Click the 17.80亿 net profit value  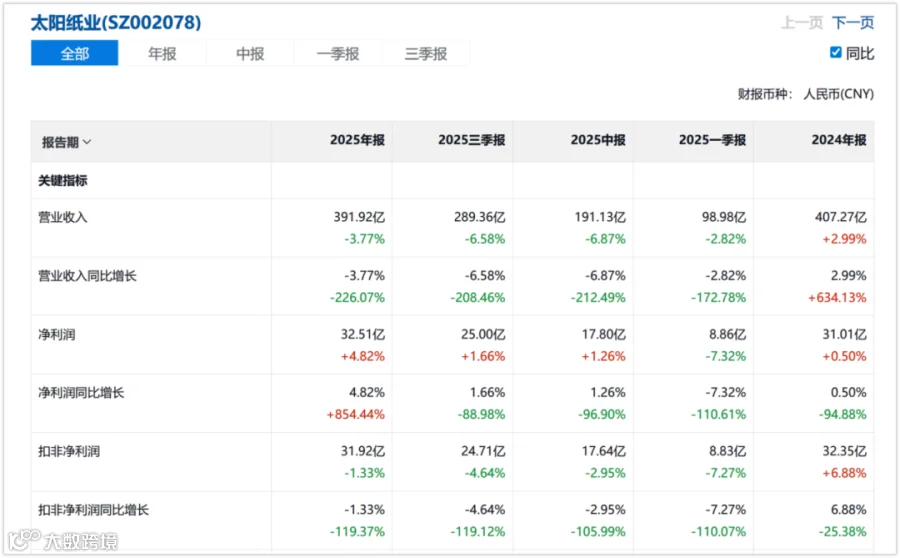pos(604,334)
